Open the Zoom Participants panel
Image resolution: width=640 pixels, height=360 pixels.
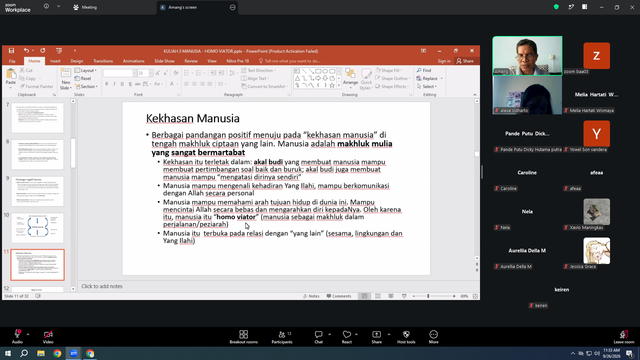[282, 337]
